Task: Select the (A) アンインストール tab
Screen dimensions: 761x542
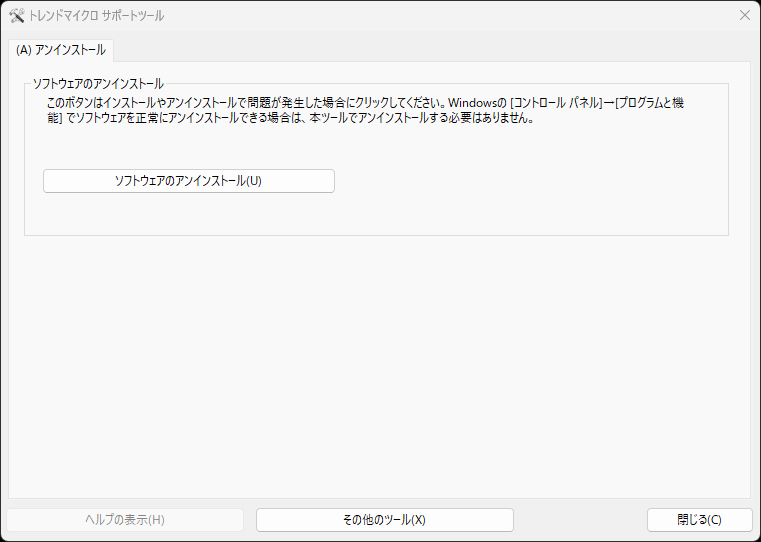Action: click(61, 50)
